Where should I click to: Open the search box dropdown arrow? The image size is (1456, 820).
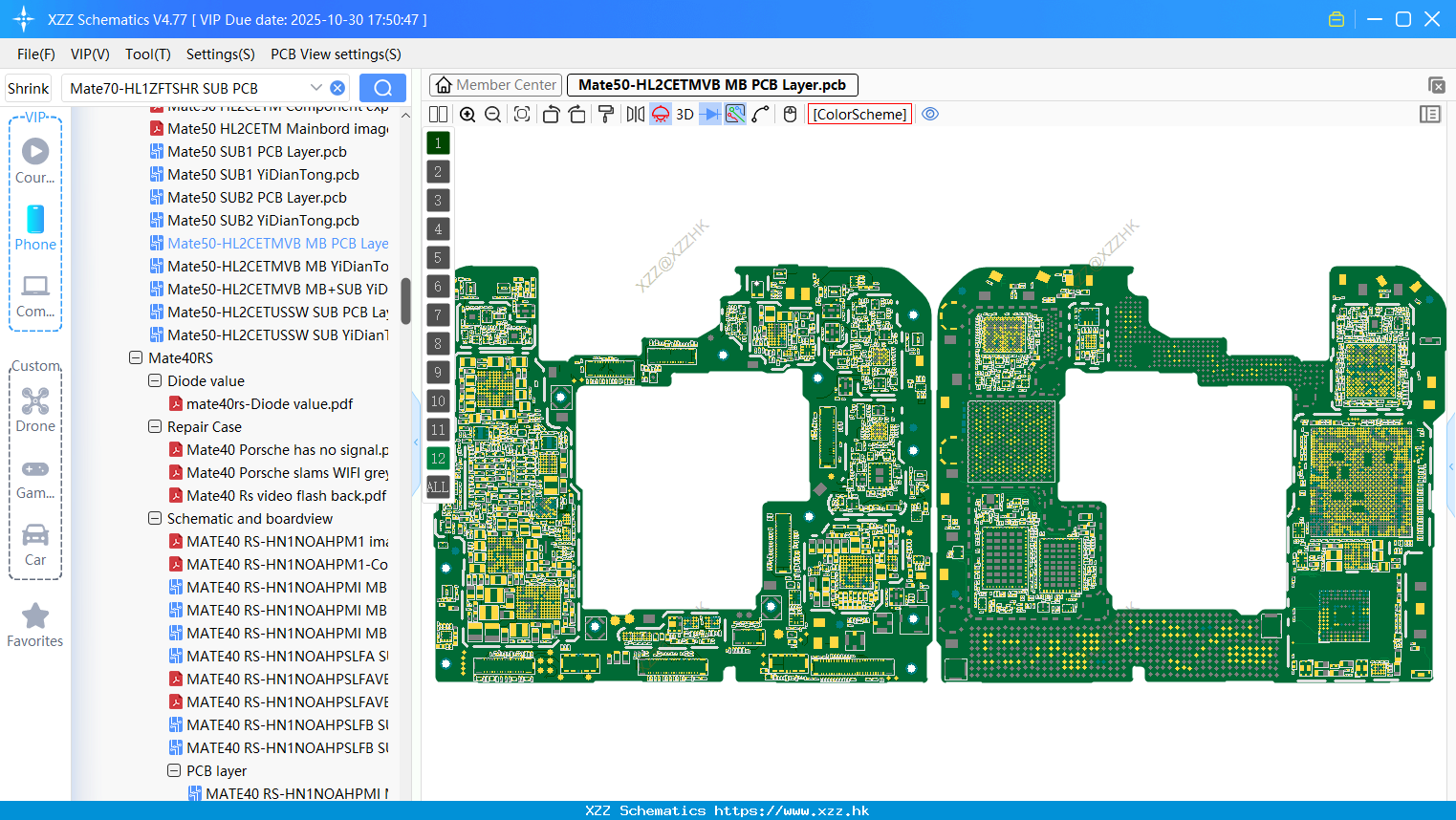315,88
